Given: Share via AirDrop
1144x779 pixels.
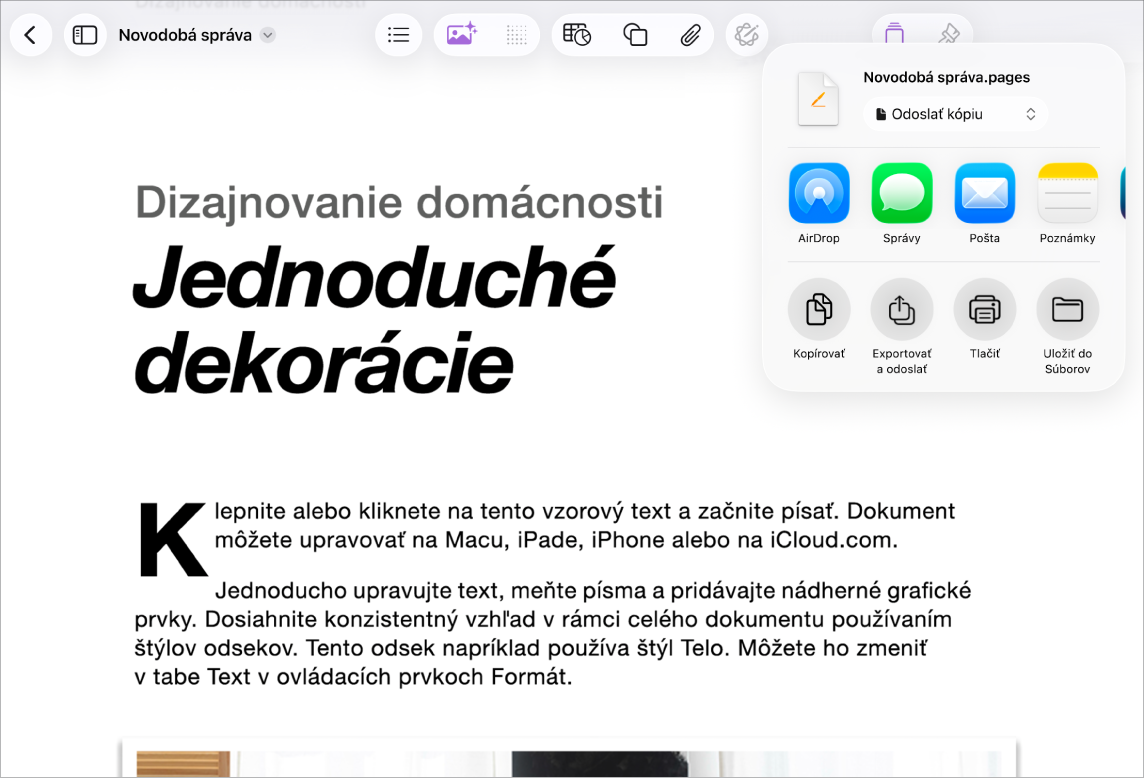Looking at the screenshot, I should click(819, 204).
